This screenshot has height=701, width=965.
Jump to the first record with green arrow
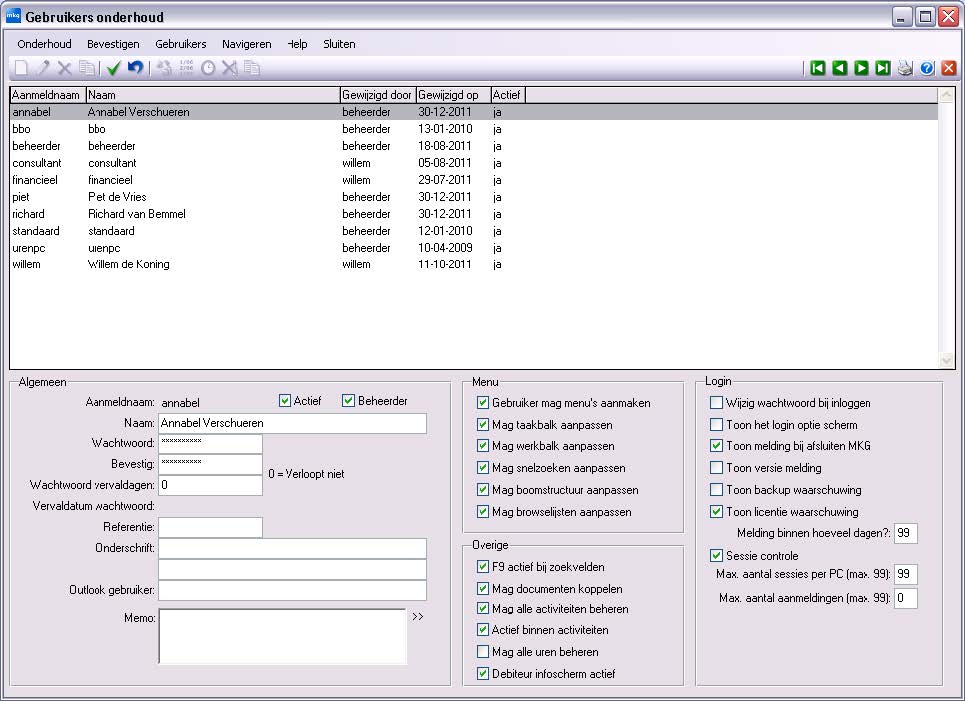pos(818,68)
